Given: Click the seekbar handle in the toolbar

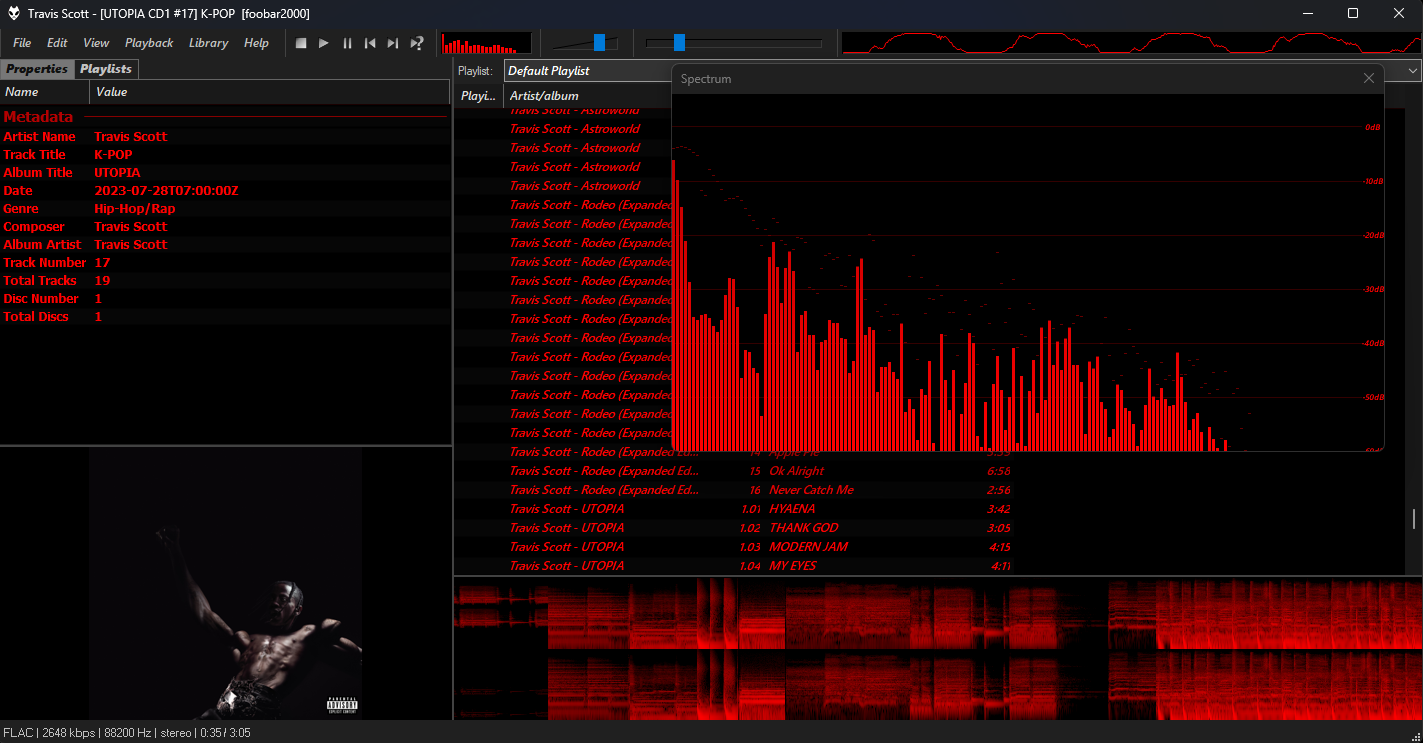Looking at the screenshot, I should [x=679, y=42].
